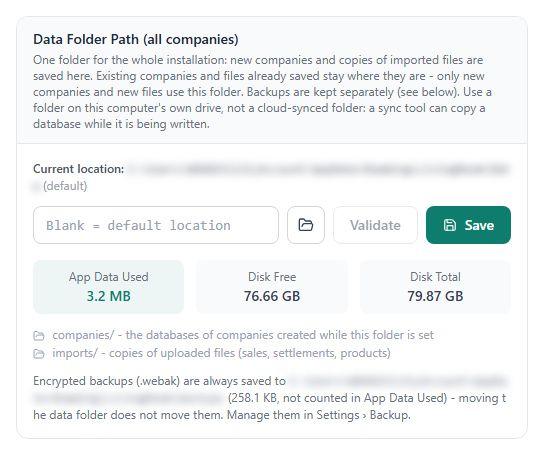Click the Data Folder Path heading
The image size is (544, 455).
[136, 39]
